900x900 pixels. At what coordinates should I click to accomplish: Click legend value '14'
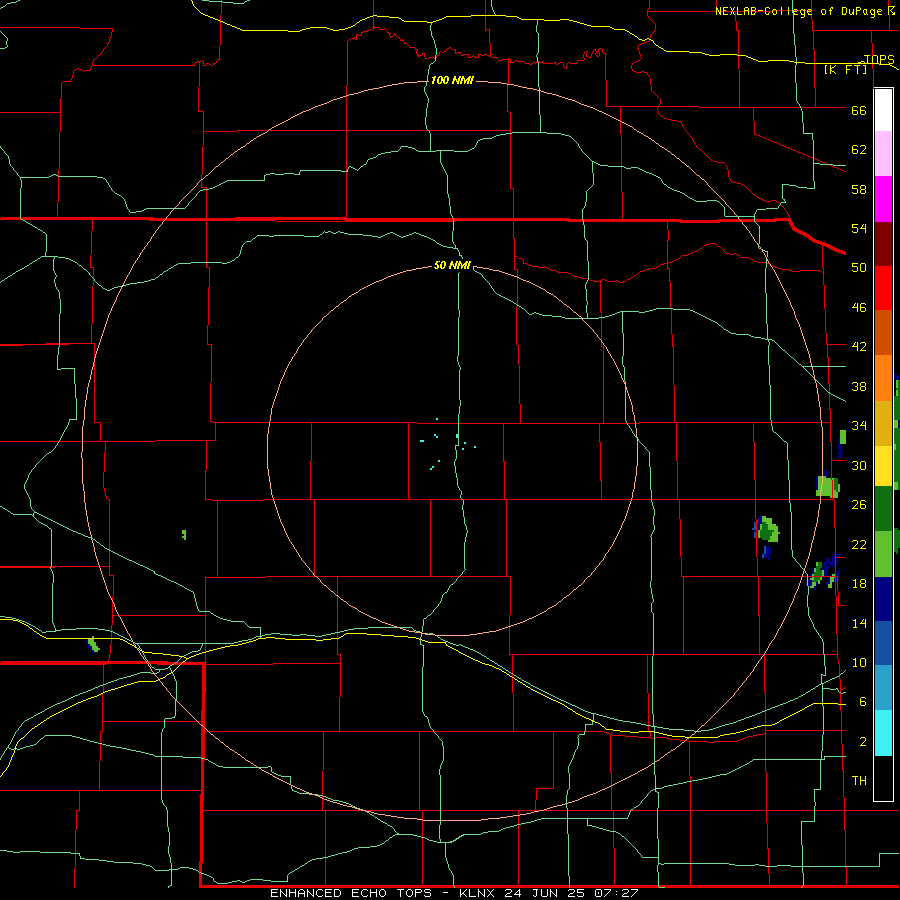[x=859, y=623]
